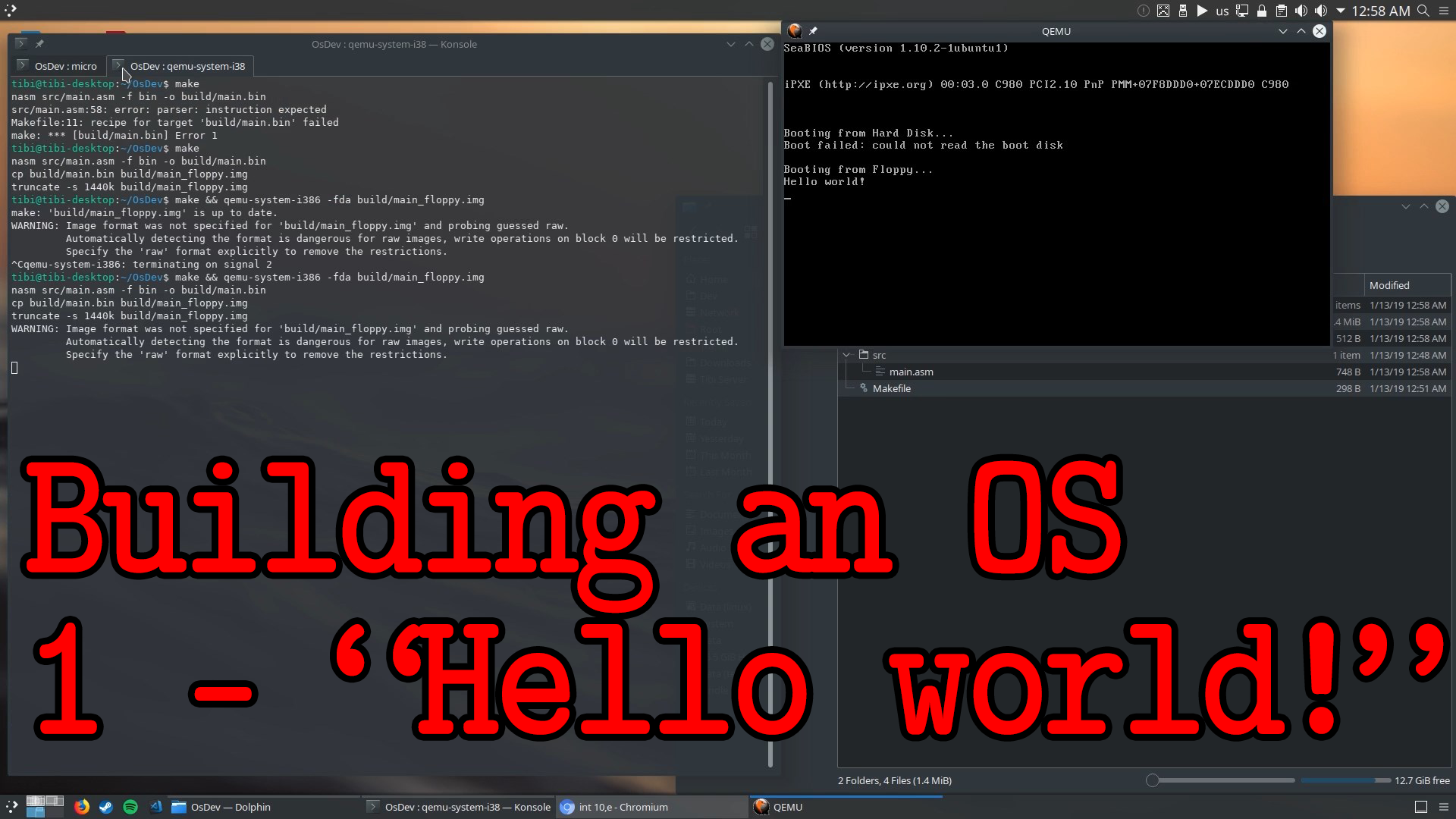This screenshot has height=819, width=1456.
Task: Expand hidden system tray icons arrow
Action: (1340, 11)
